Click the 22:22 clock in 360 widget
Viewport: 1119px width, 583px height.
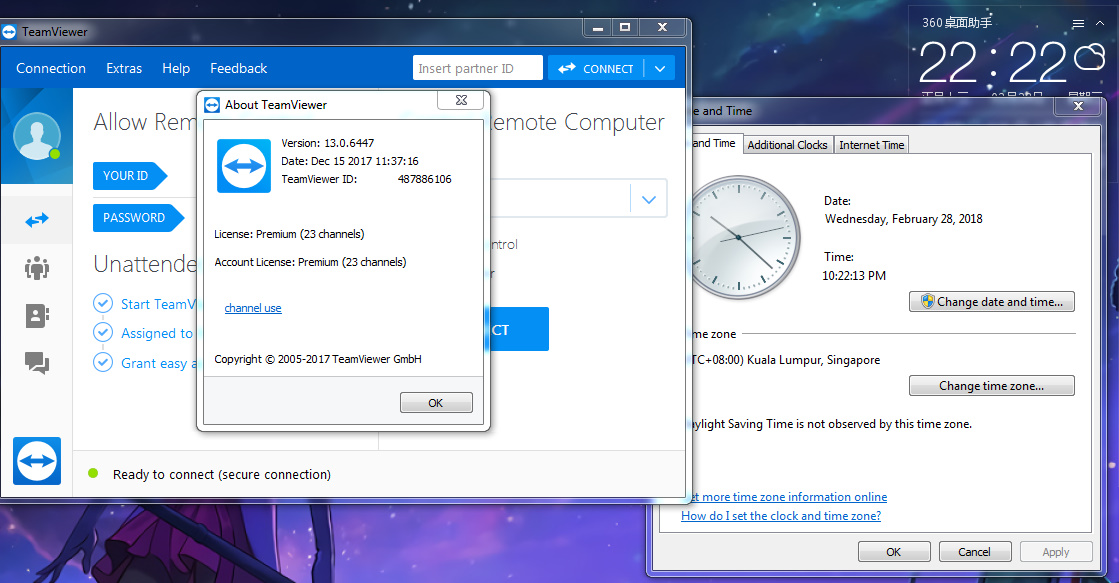coord(992,64)
